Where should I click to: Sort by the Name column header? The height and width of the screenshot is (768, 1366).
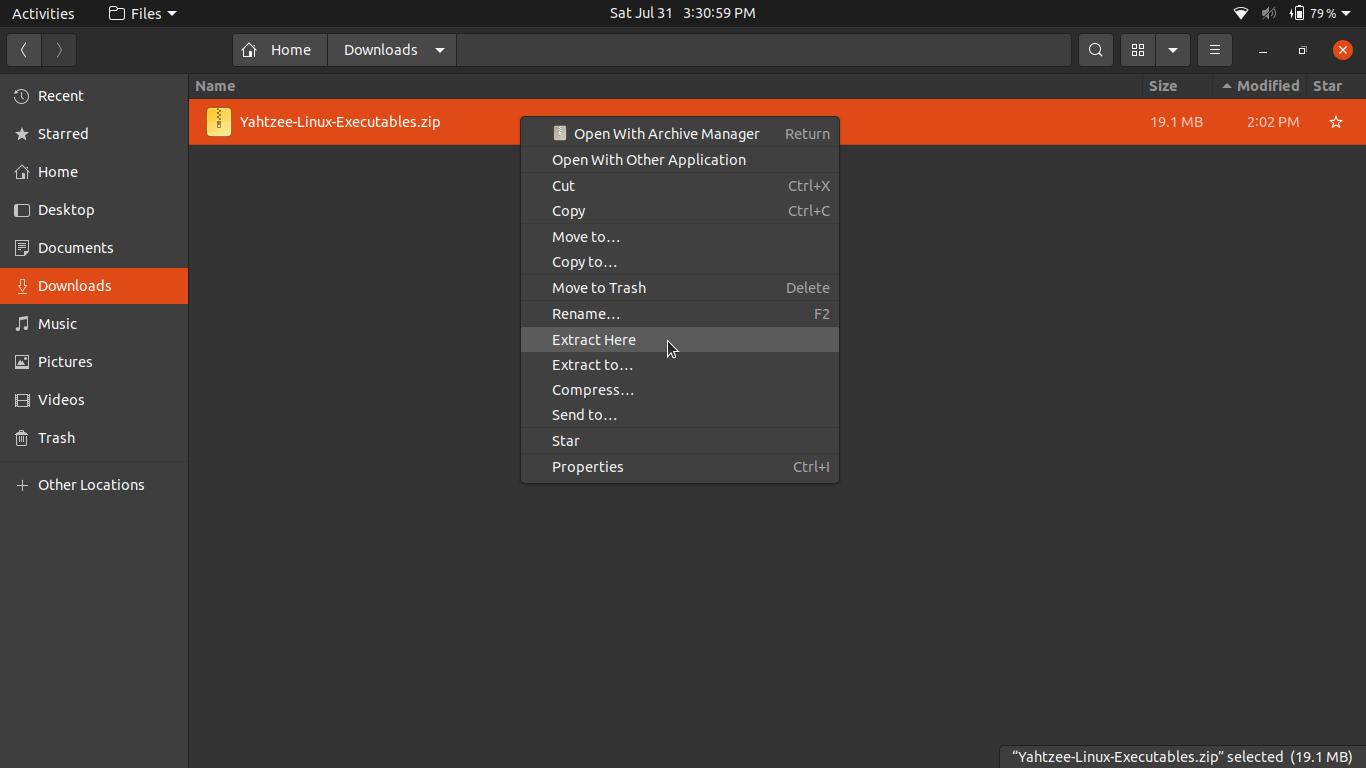pyautogui.click(x=665, y=86)
